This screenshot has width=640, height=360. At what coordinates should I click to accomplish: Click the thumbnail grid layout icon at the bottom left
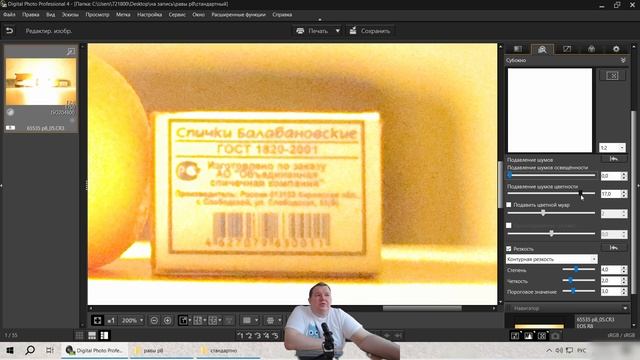pyautogui.click(x=80, y=336)
